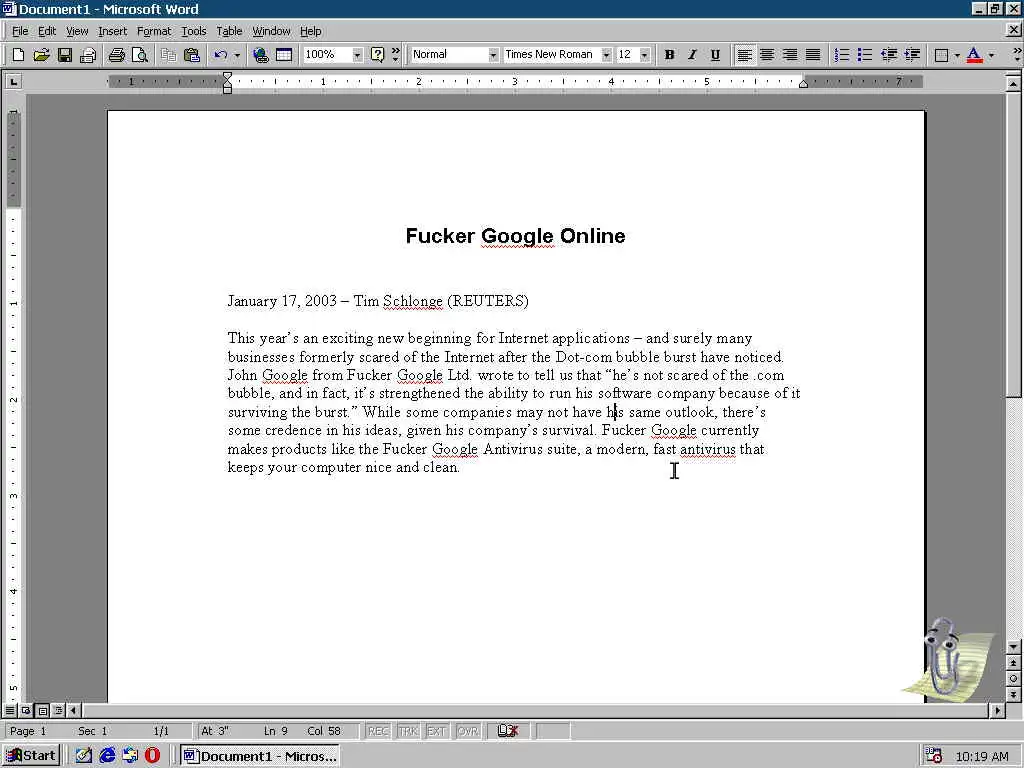Toggle Underline formatting

pyautogui.click(x=715, y=55)
